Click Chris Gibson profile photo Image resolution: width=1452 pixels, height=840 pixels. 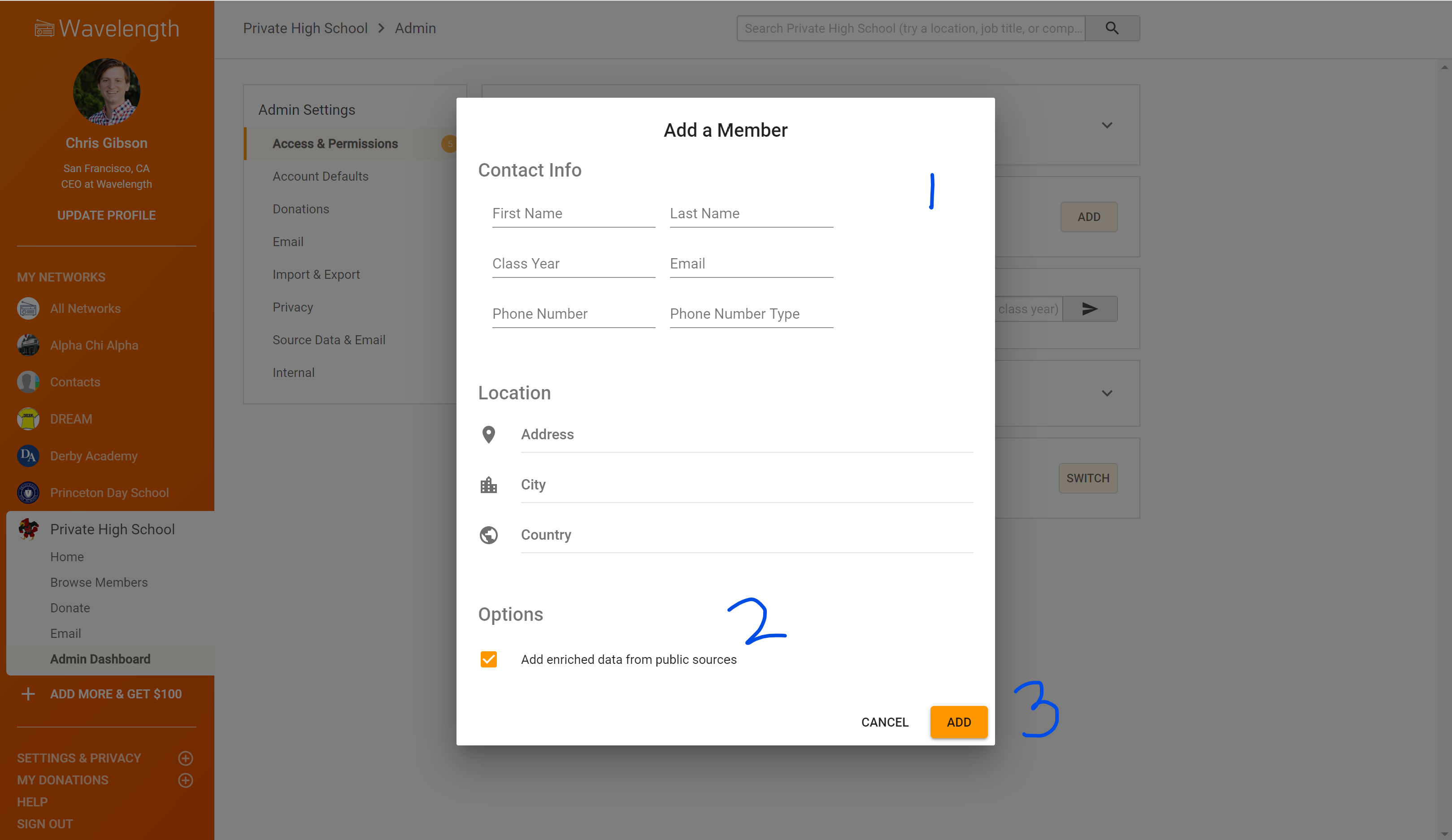pos(107,91)
